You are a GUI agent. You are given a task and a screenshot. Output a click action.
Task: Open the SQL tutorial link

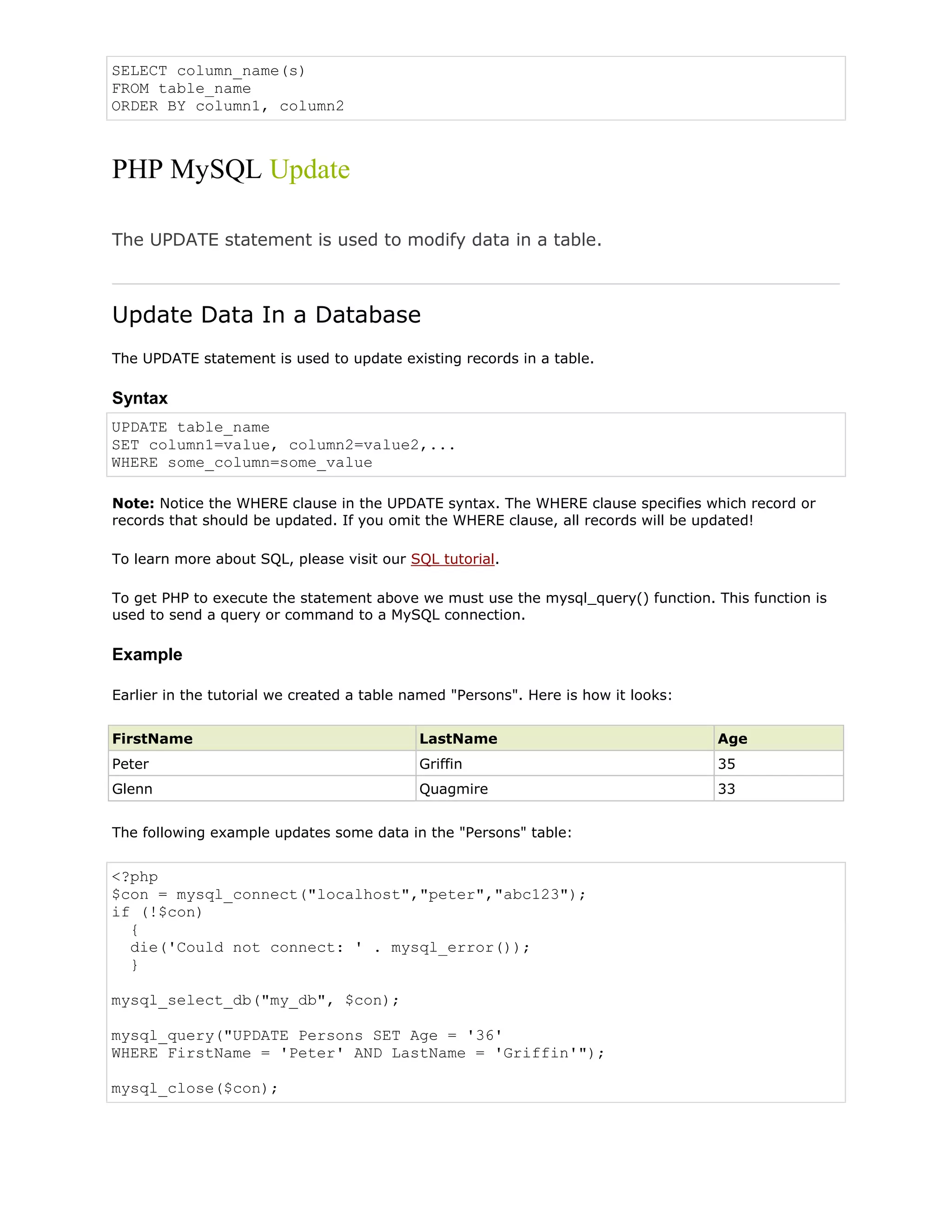(452, 559)
